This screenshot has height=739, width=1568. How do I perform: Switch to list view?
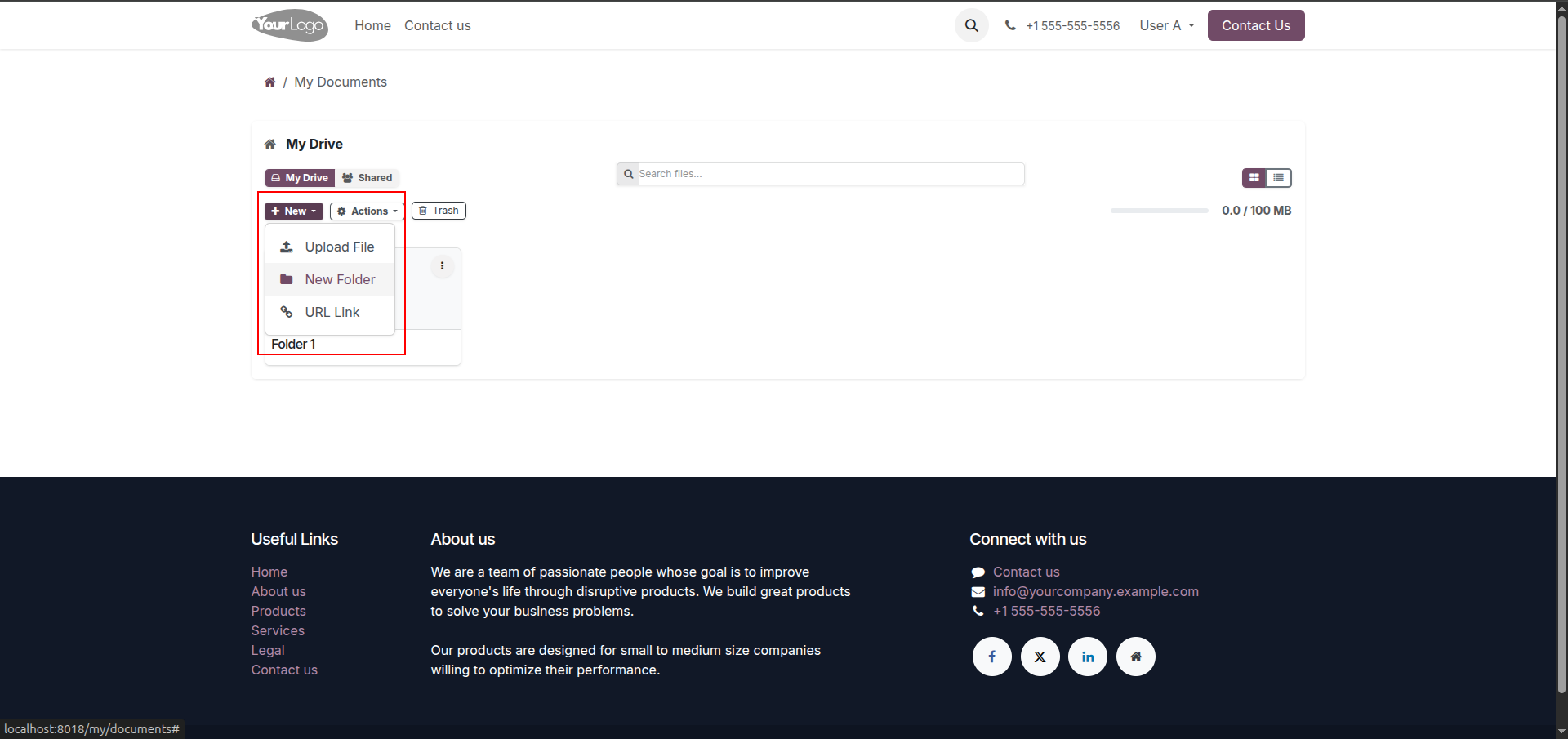(x=1279, y=177)
